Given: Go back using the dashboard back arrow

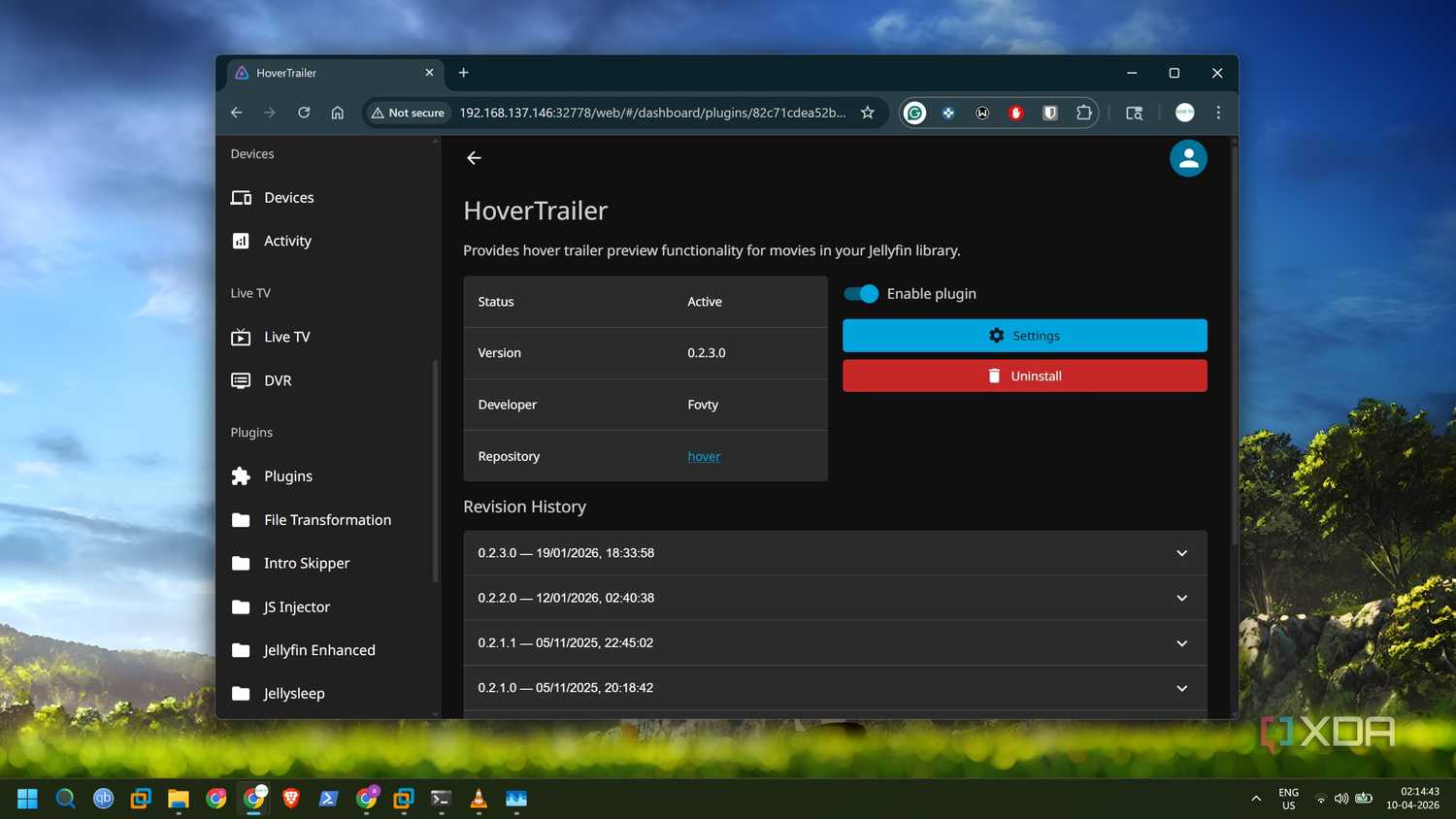Looking at the screenshot, I should (474, 158).
